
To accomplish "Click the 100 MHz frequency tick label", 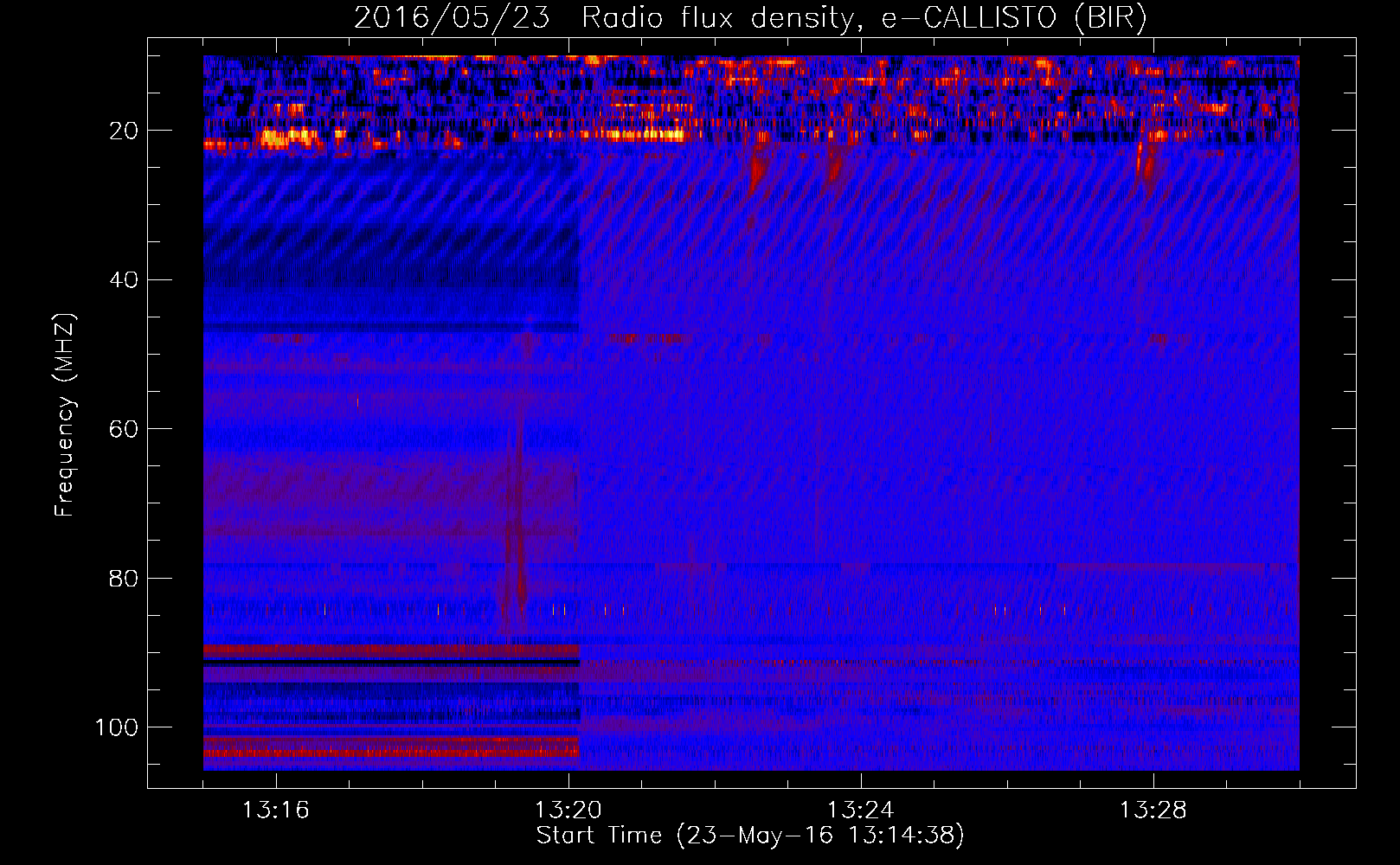I will [117, 727].
